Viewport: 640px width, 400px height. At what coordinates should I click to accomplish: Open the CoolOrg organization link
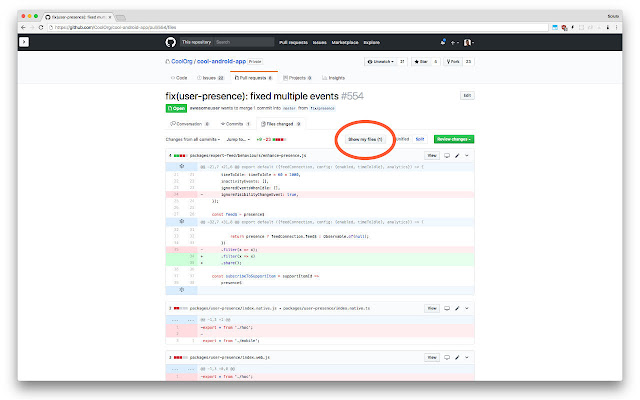point(182,61)
